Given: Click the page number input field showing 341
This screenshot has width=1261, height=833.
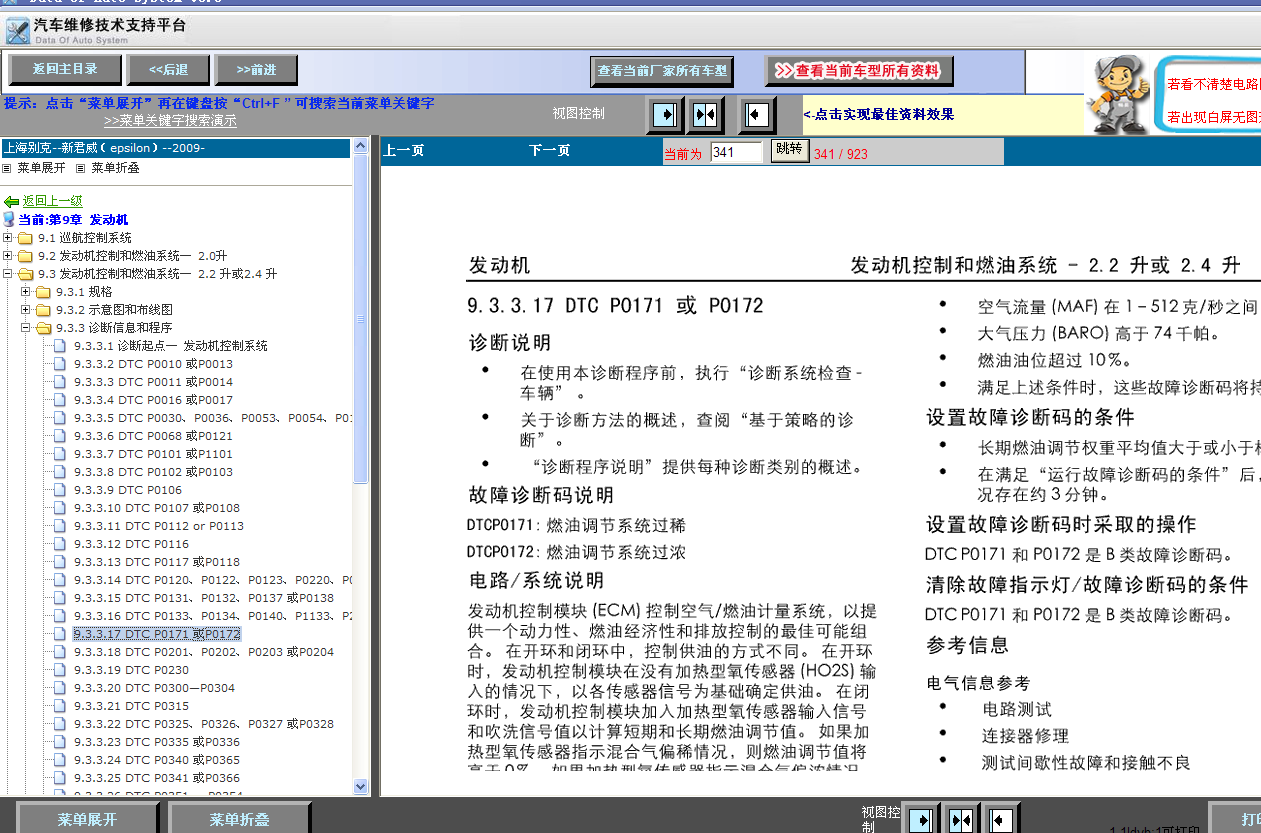Looking at the screenshot, I should [737, 152].
